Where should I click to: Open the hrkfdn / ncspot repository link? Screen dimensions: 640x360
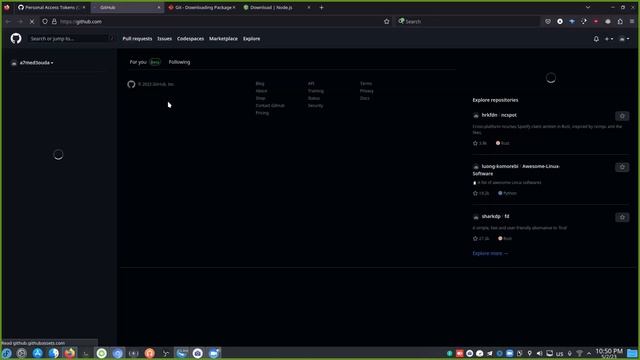(499, 115)
